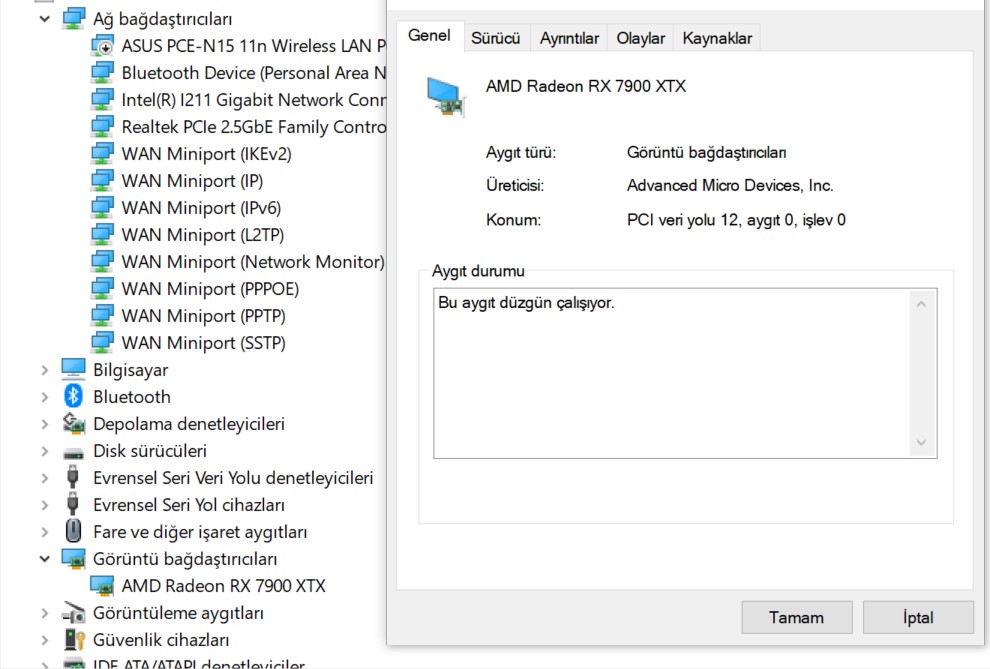The width and height of the screenshot is (990, 669).
Task: Open the Kaynaklar tab
Action: pos(717,38)
